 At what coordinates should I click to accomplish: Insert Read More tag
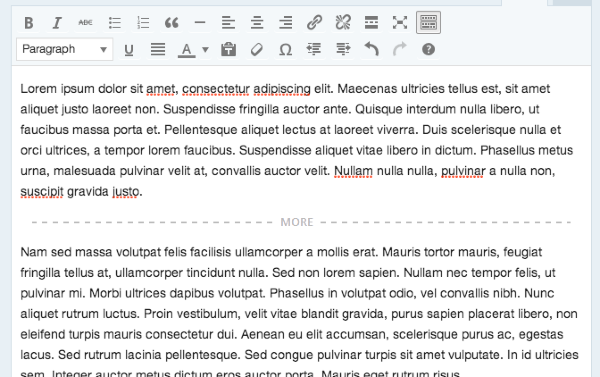[x=371, y=23]
